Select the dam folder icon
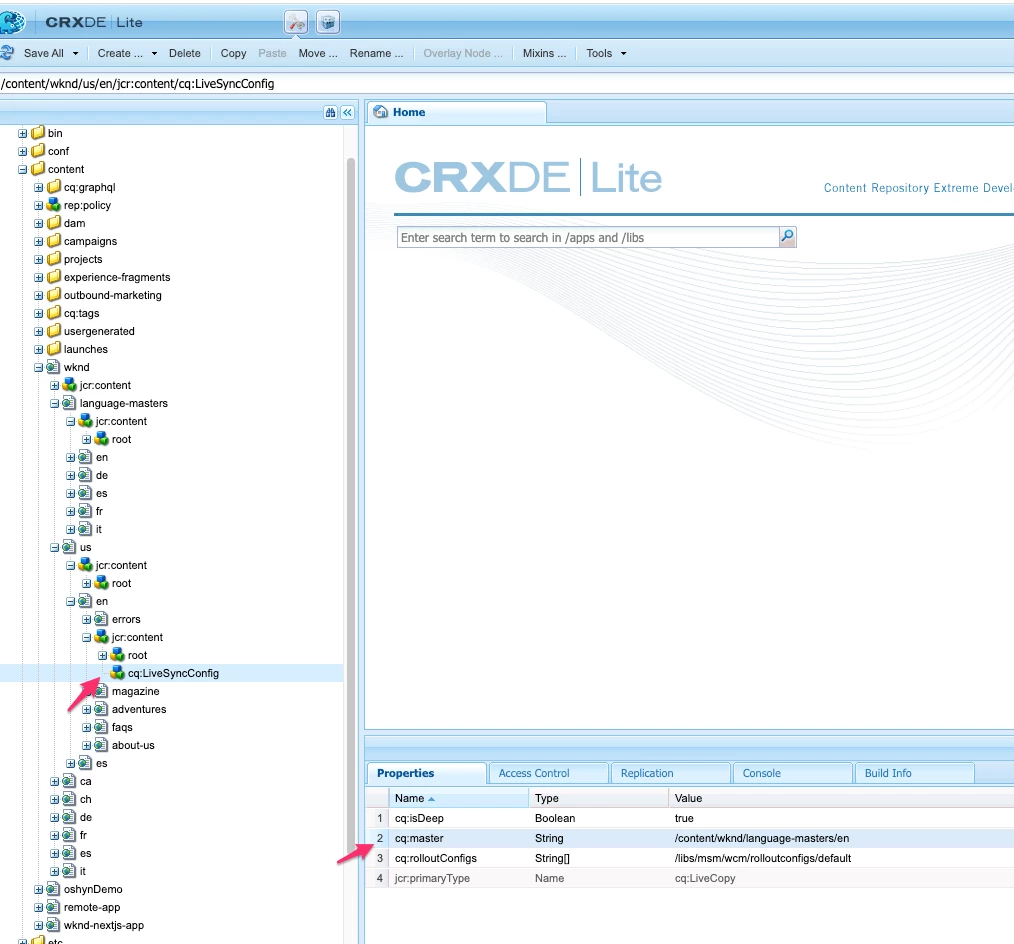 pos(54,223)
